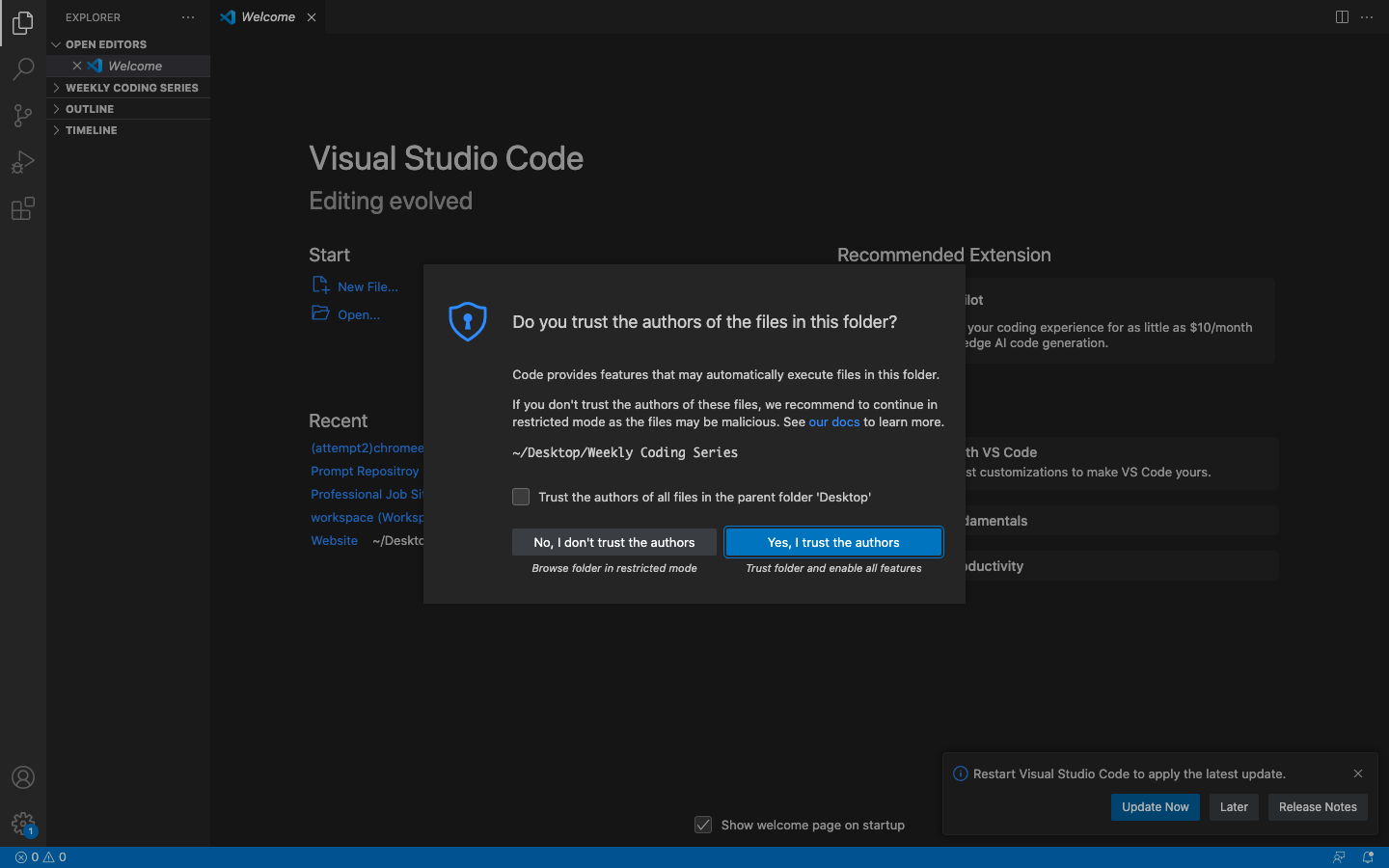The height and width of the screenshot is (868, 1389).
Task: Click No, I don't trust the authors
Action: coord(614,542)
